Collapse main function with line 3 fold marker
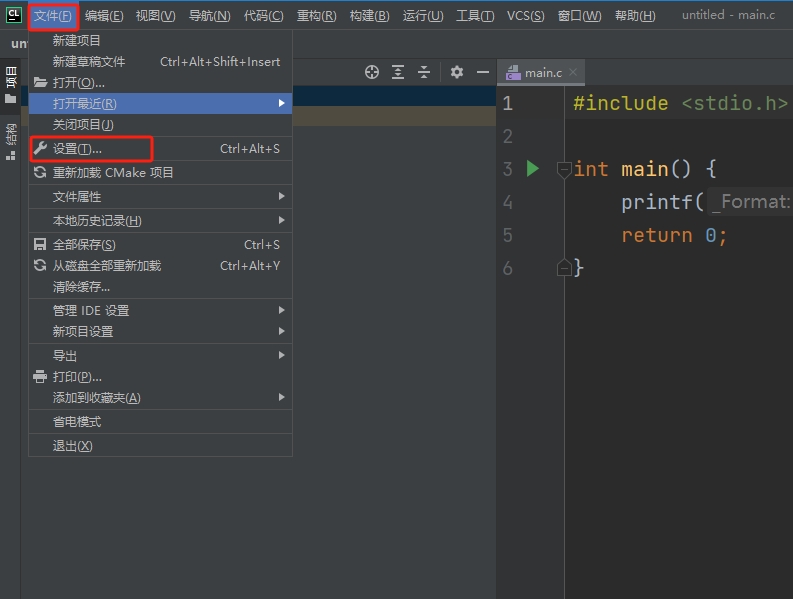The height and width of the screenshot is (599, 793). click(x=563, y=169)
